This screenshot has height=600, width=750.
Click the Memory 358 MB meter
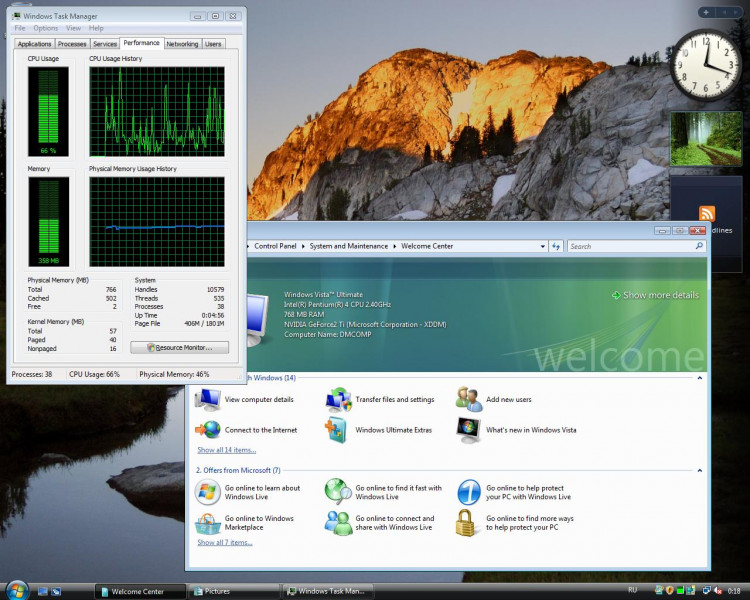click(x=48, y=222)
